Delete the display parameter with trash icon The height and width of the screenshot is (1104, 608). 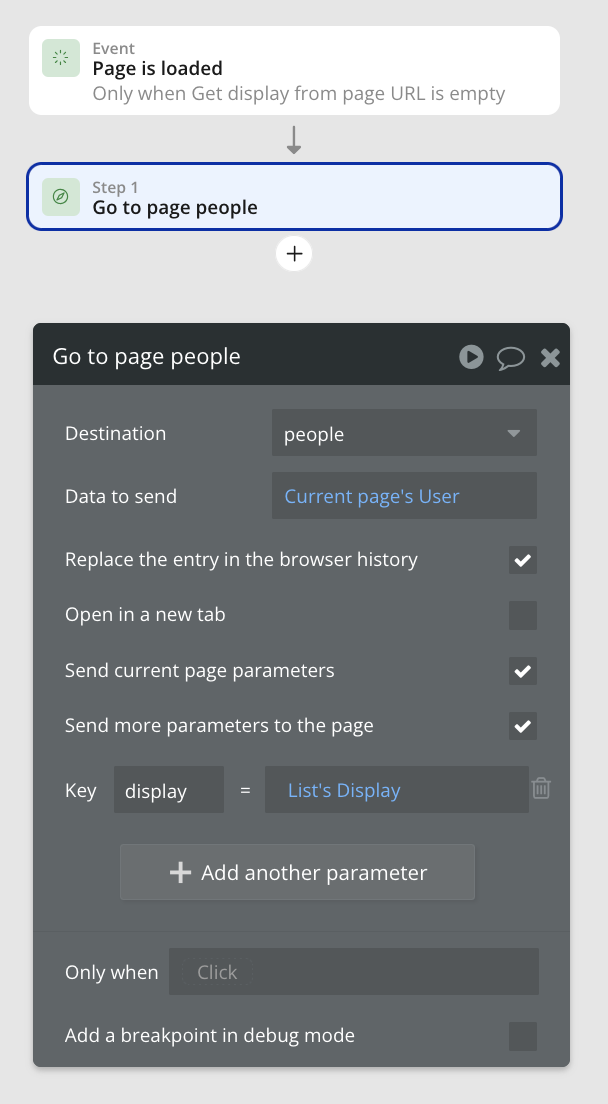(x=540, y=789)
